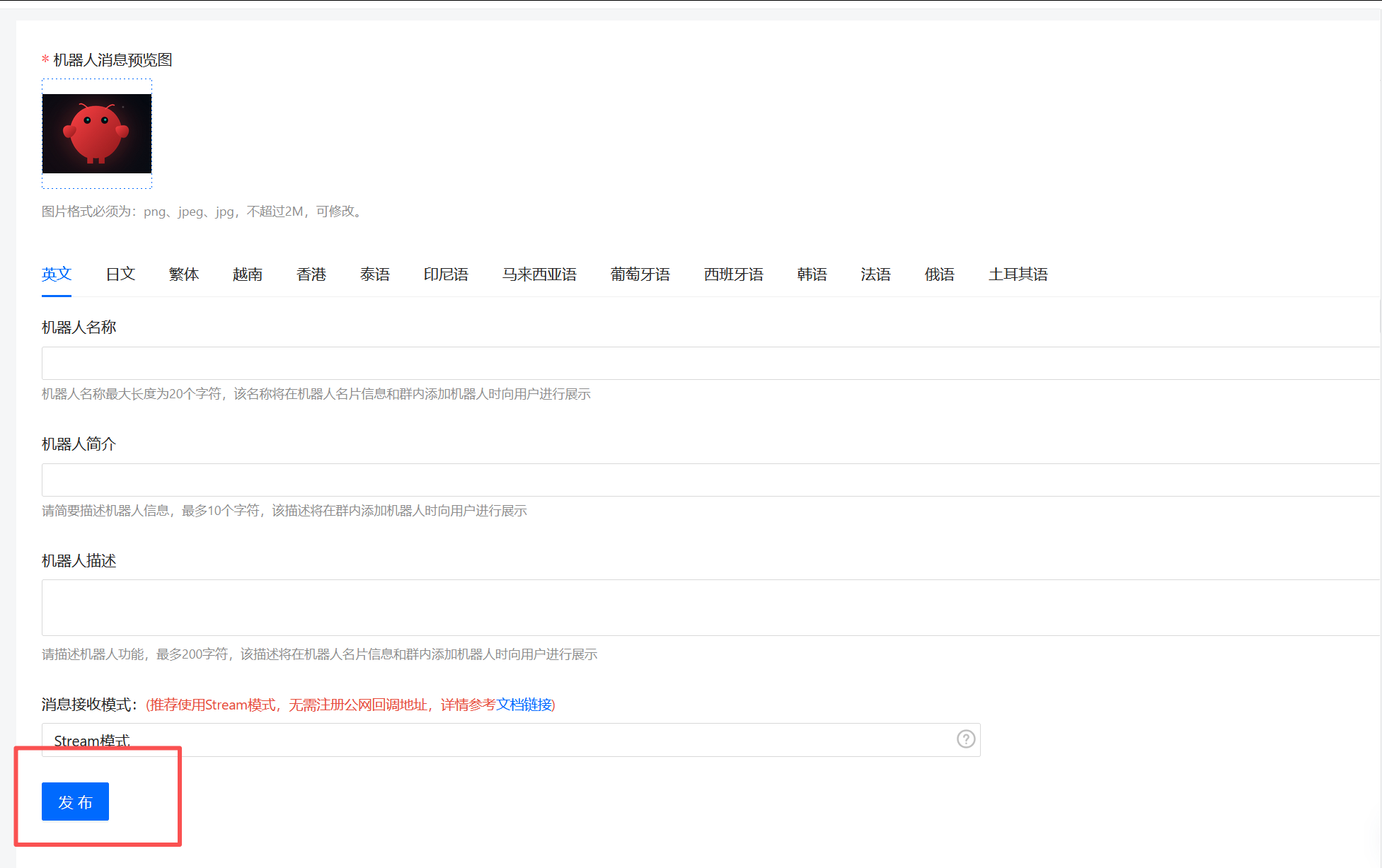Click the robot preview image thumbnail
This screenshot has width=1382, height=868.
click(x=97, y=134)
